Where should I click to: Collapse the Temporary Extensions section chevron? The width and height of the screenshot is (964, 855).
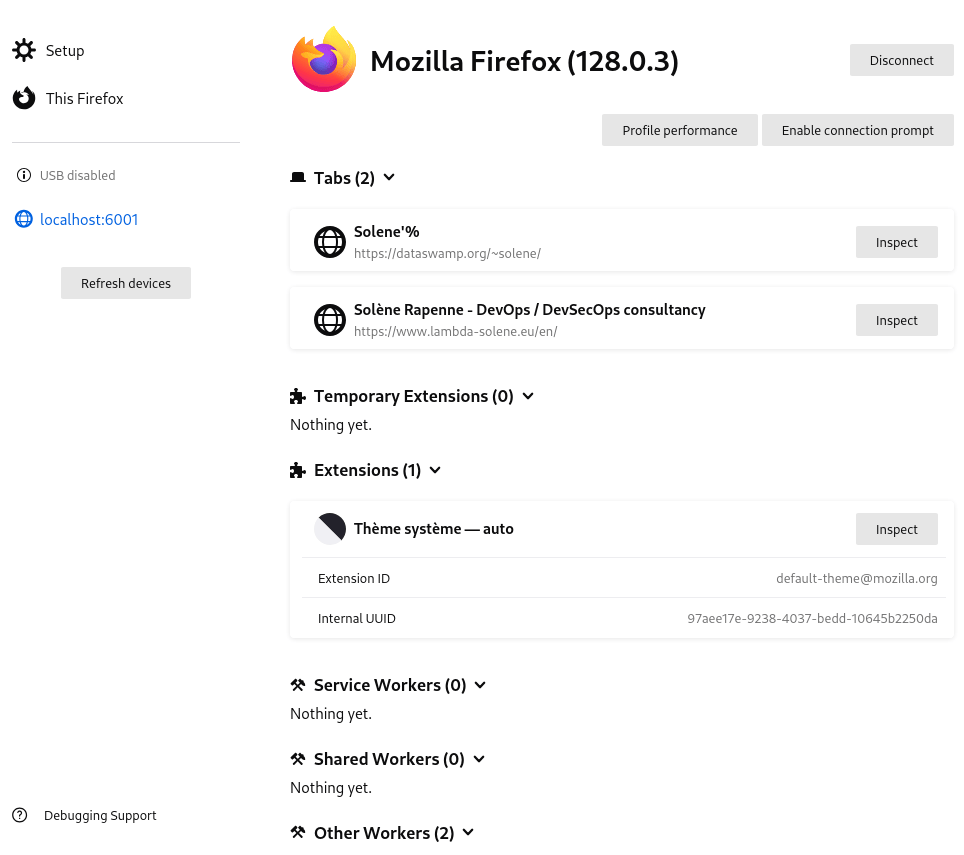[528, 396]
